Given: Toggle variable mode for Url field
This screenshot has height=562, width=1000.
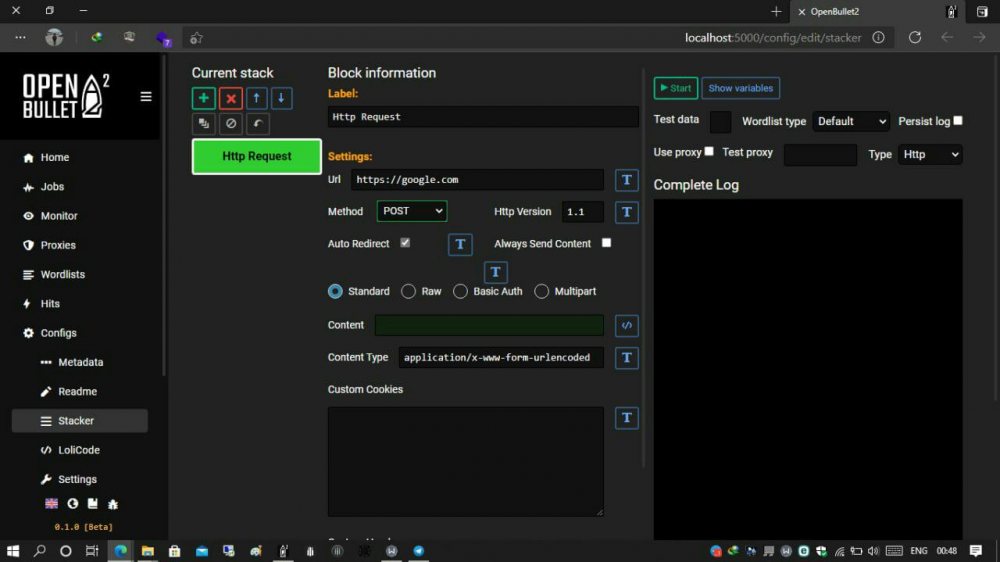Looking at the screenshot, I should pyautogui.click(x=627, y=180).
